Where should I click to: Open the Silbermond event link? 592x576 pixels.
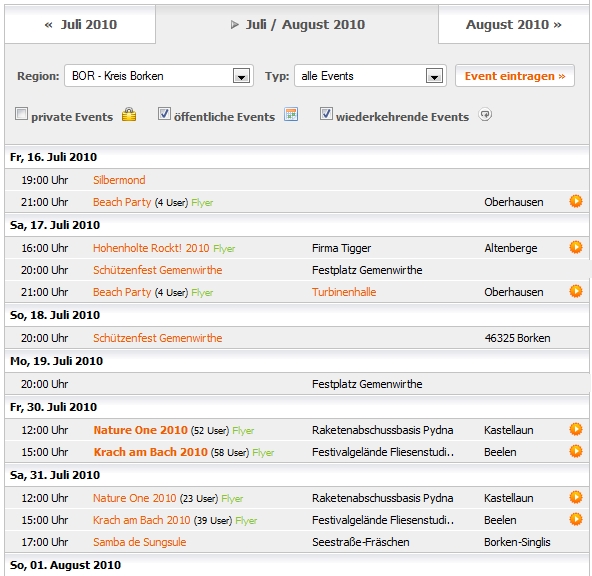[x=119, y=180]
